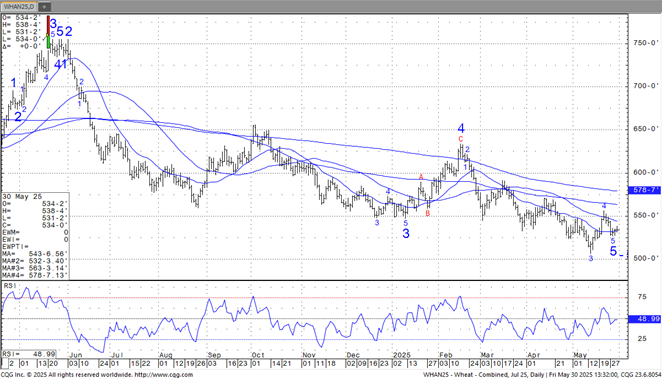Select the Sep label on time axis
662x379 pixels.
pyautogui.click(x=214, y=355)
